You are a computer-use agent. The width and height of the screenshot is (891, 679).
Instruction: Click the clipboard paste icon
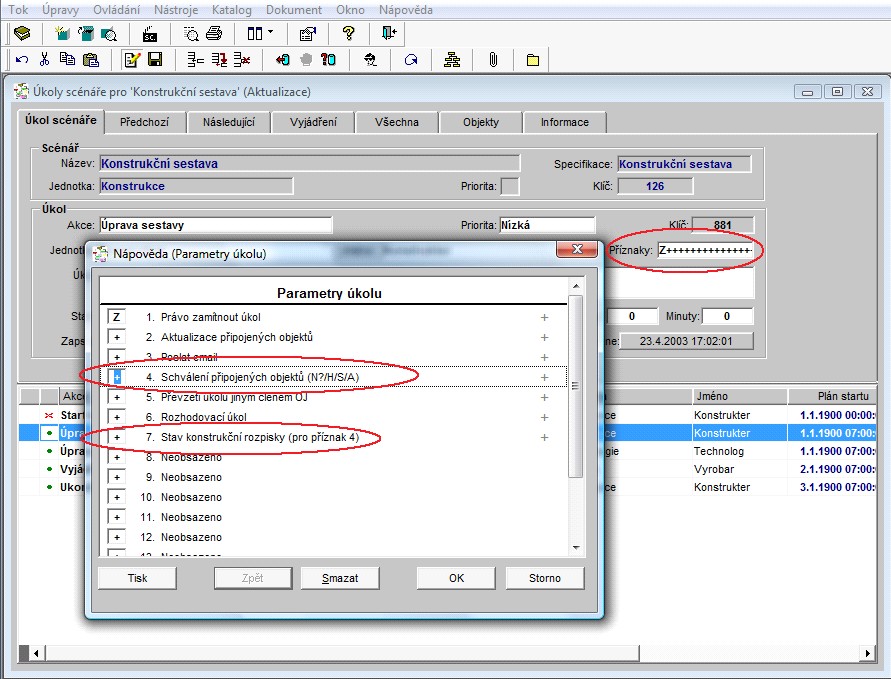pyautogui.click(x=91, y=60)
